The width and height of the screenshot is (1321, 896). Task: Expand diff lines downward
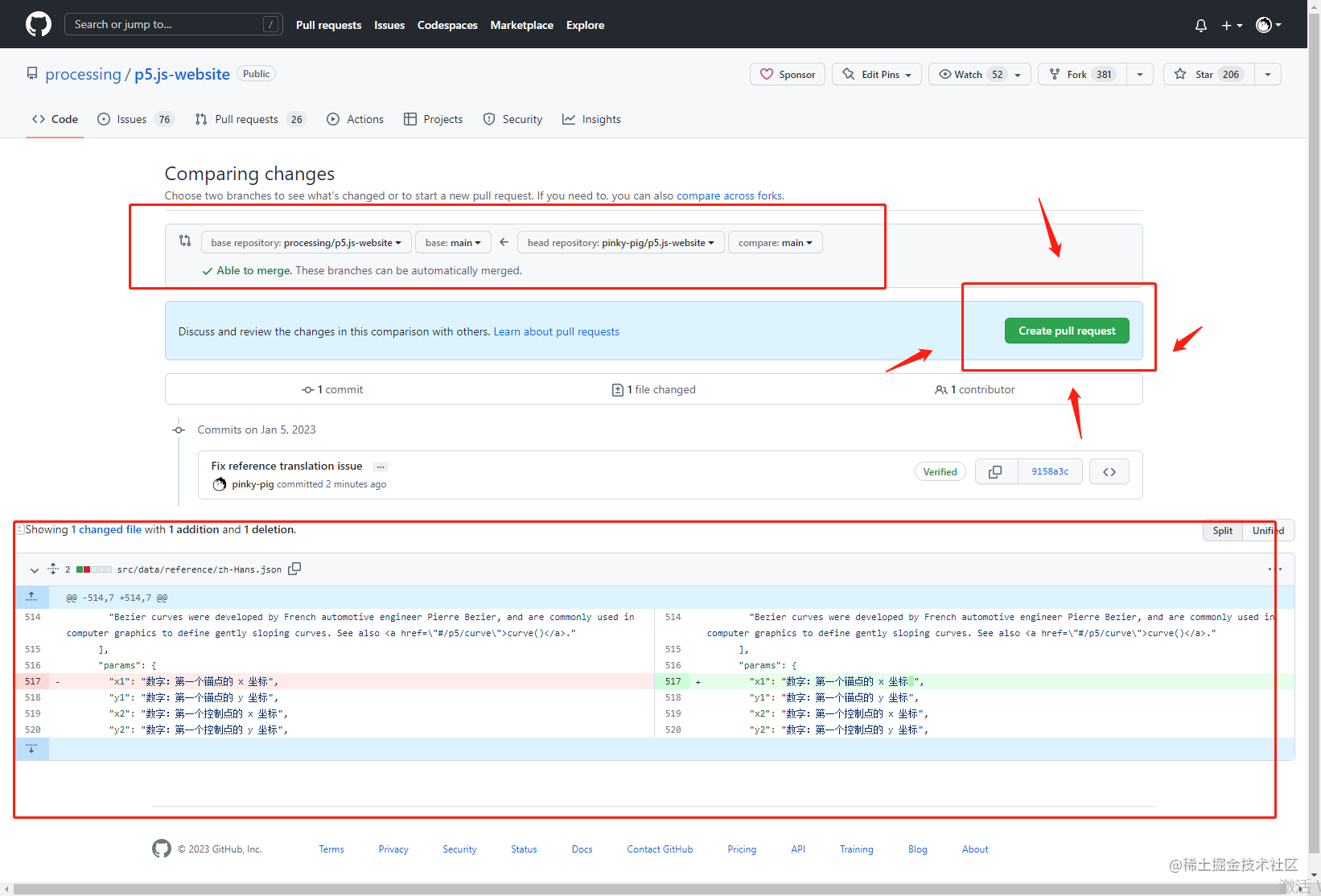[x=31, y=749]
